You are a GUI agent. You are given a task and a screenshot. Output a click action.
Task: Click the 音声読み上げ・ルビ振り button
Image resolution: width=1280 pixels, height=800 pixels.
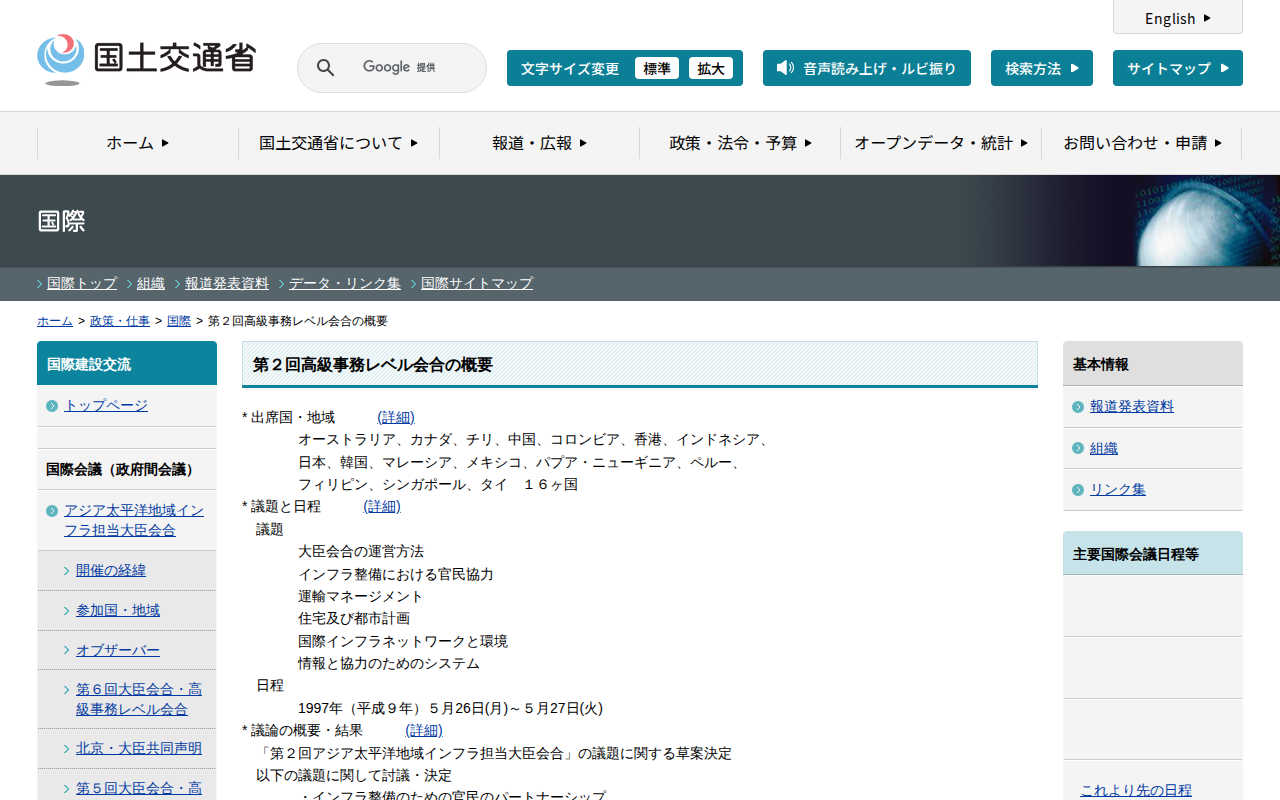(867, 68)
